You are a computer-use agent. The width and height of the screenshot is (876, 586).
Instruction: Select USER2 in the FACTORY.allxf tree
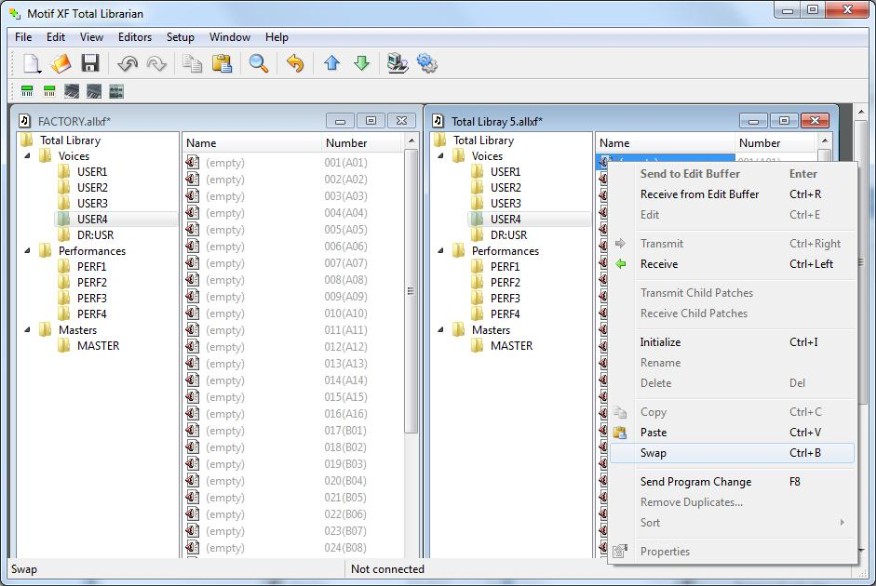92,187
